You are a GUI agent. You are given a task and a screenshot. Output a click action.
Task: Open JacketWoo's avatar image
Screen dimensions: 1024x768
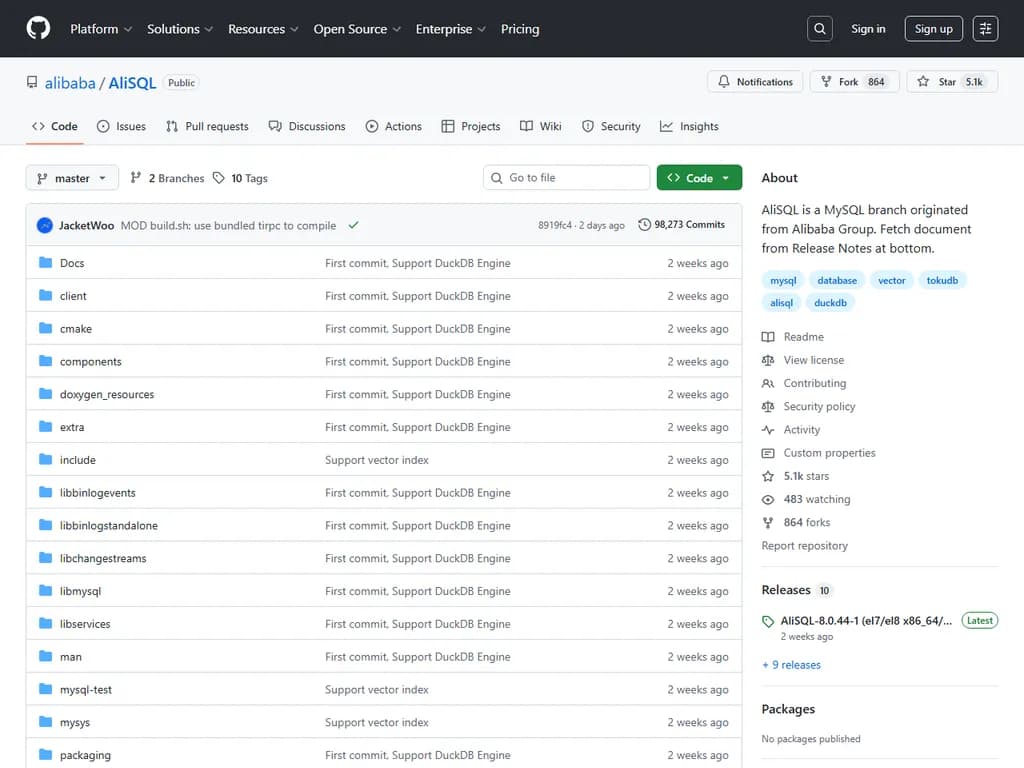tap(45, 225)
